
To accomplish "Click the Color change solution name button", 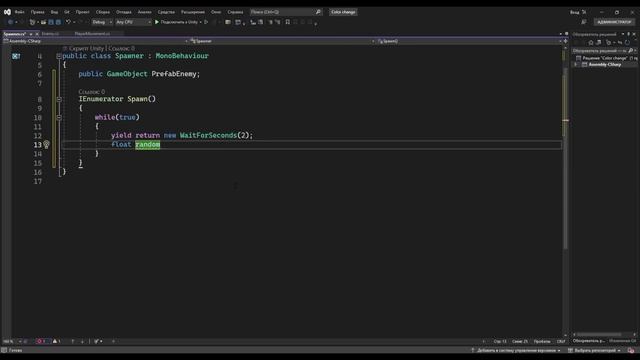I will [343, 12].
